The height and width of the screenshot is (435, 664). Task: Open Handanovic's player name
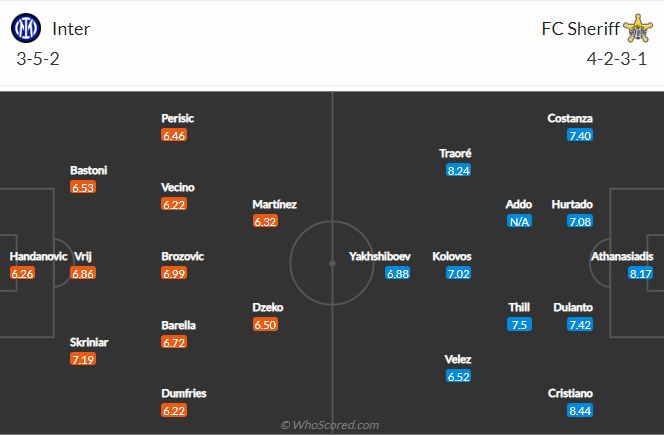[x=38, y=256]
